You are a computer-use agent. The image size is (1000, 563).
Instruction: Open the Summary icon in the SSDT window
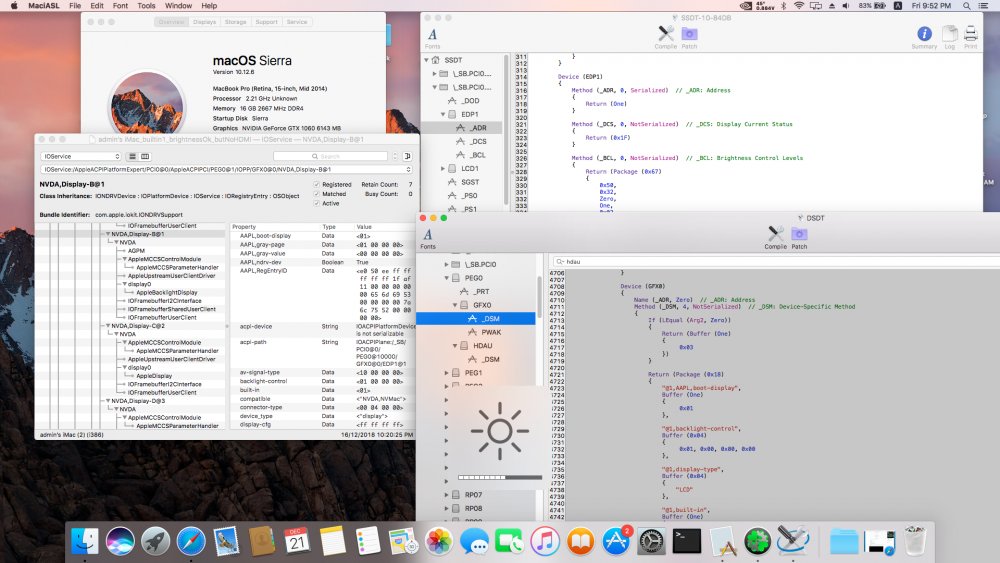click(924, 33)
